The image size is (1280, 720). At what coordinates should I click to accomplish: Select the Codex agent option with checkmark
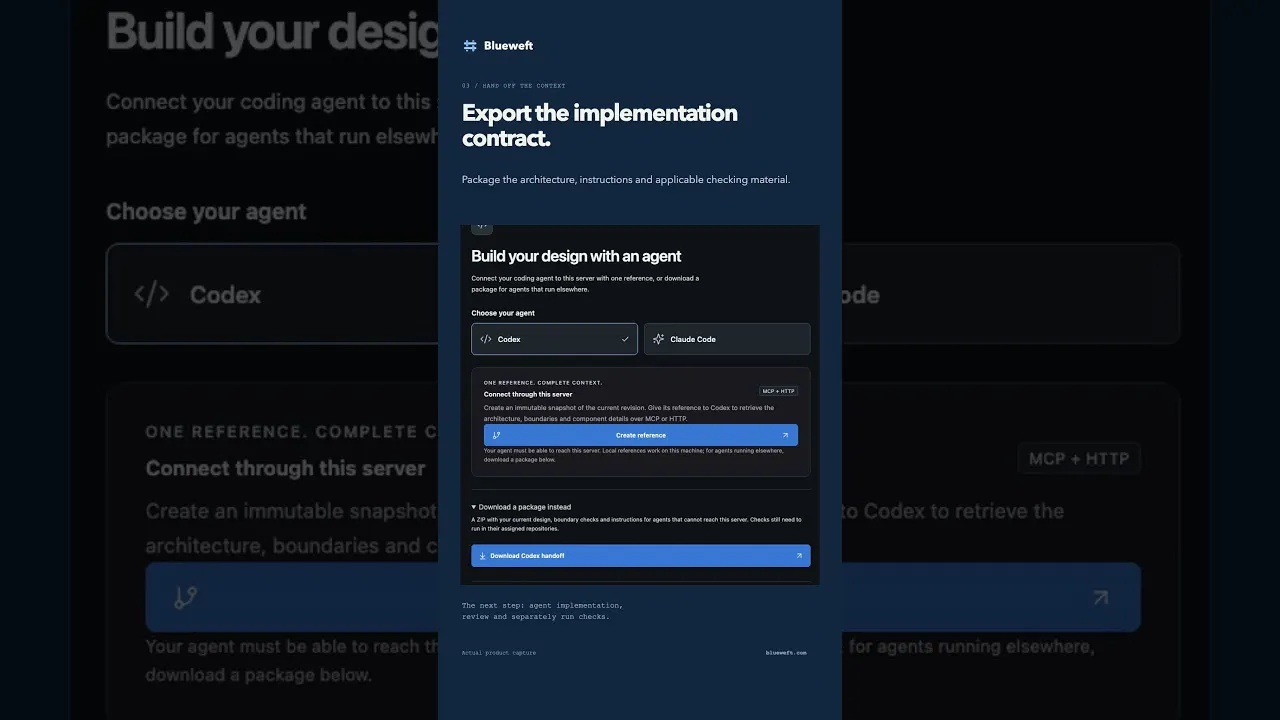coord(554,339)
